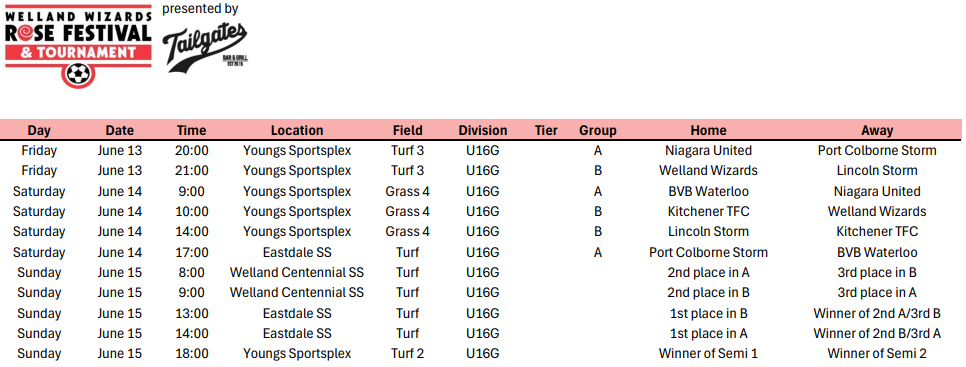Screen dimensions: 966x367
Task: Click the Tailgates Bar & Grill logo
Action: point(205,46)
